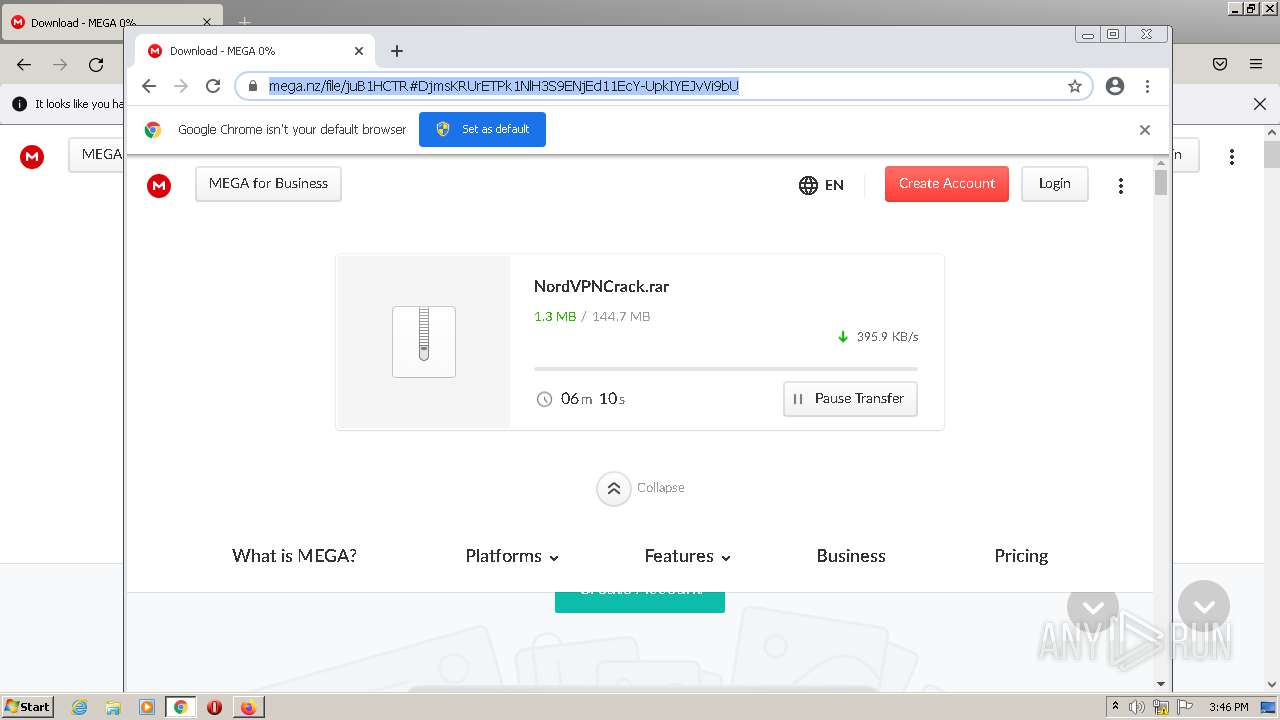Click Create Account button
The height and width of the screenshot is (720, 1280).
coord(946,184)
